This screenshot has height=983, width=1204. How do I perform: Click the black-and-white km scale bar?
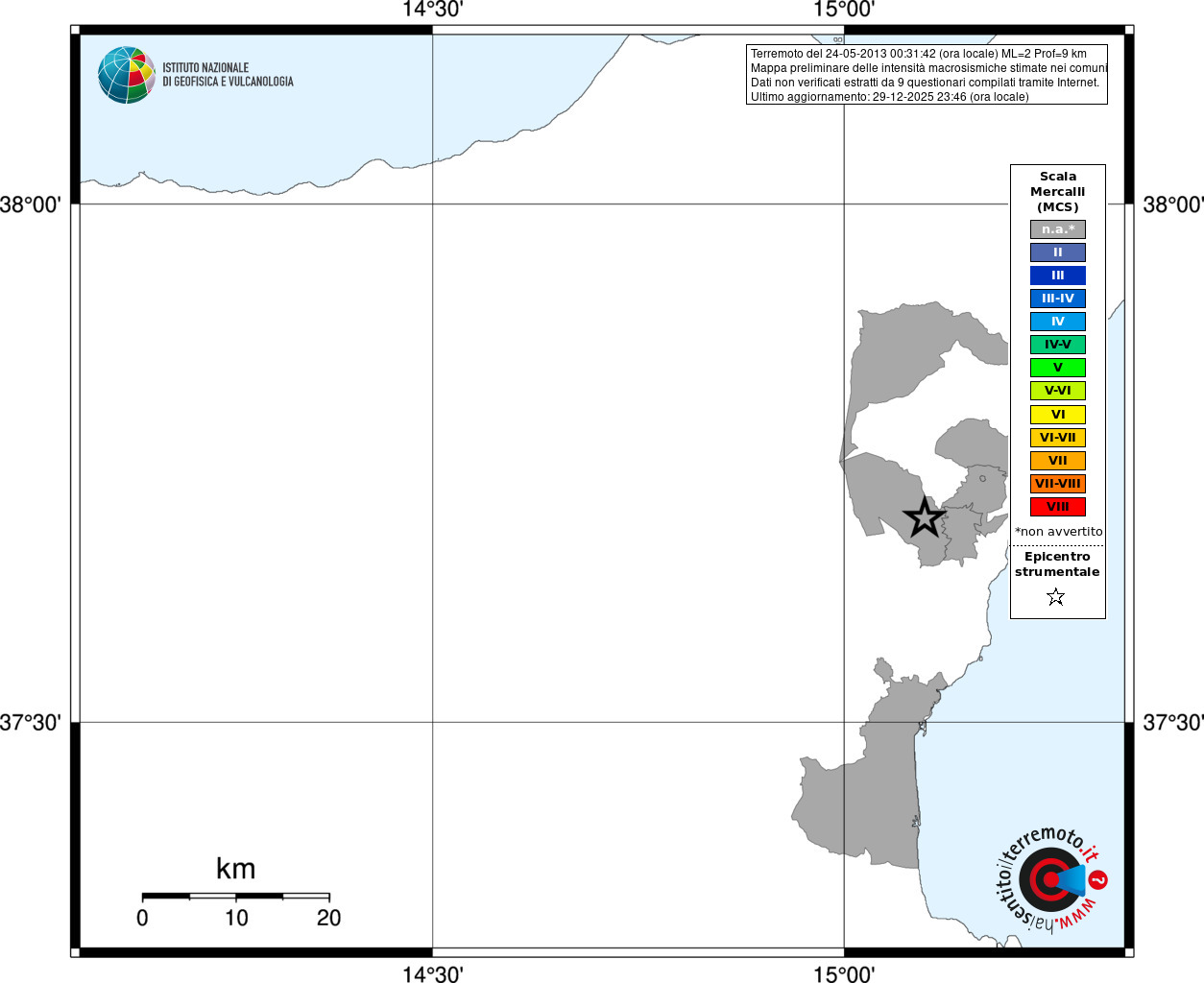236,896
